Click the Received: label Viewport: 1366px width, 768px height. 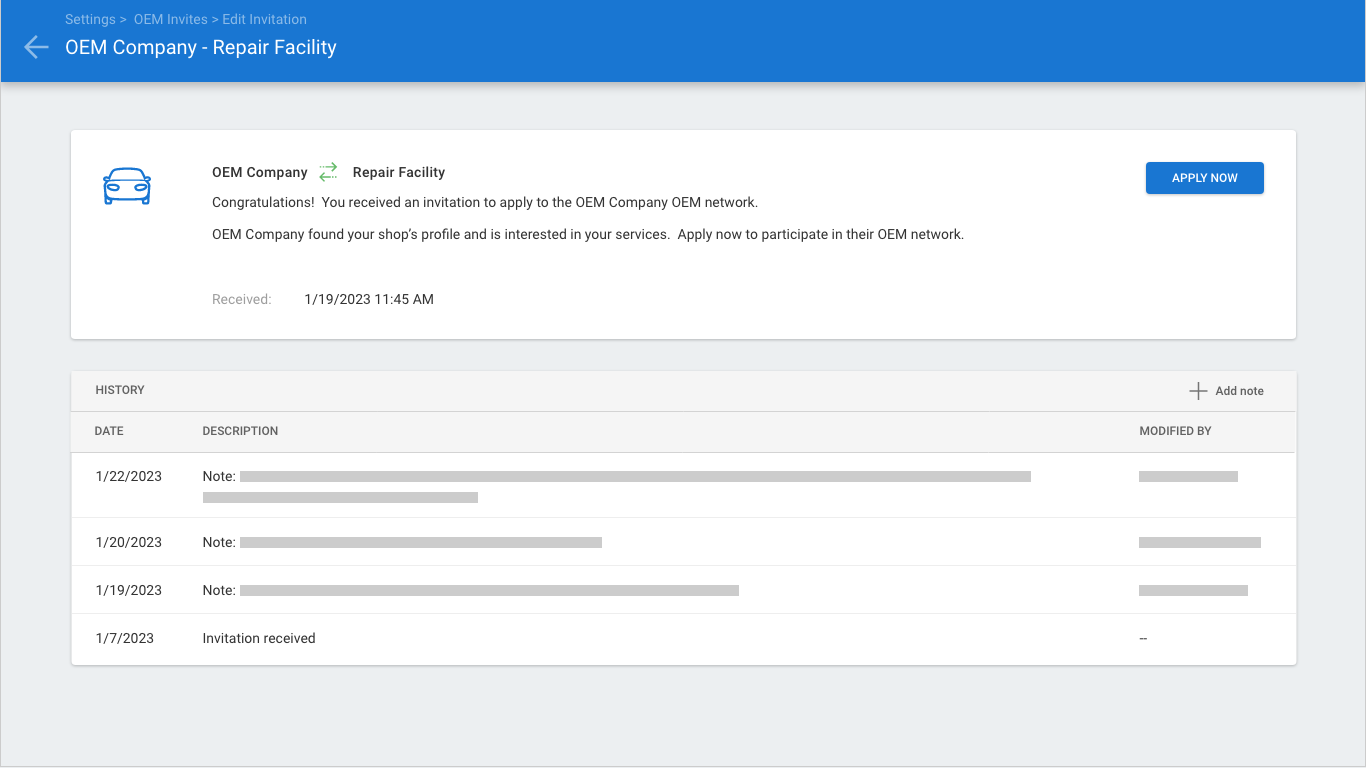click(x=242, y=299)
